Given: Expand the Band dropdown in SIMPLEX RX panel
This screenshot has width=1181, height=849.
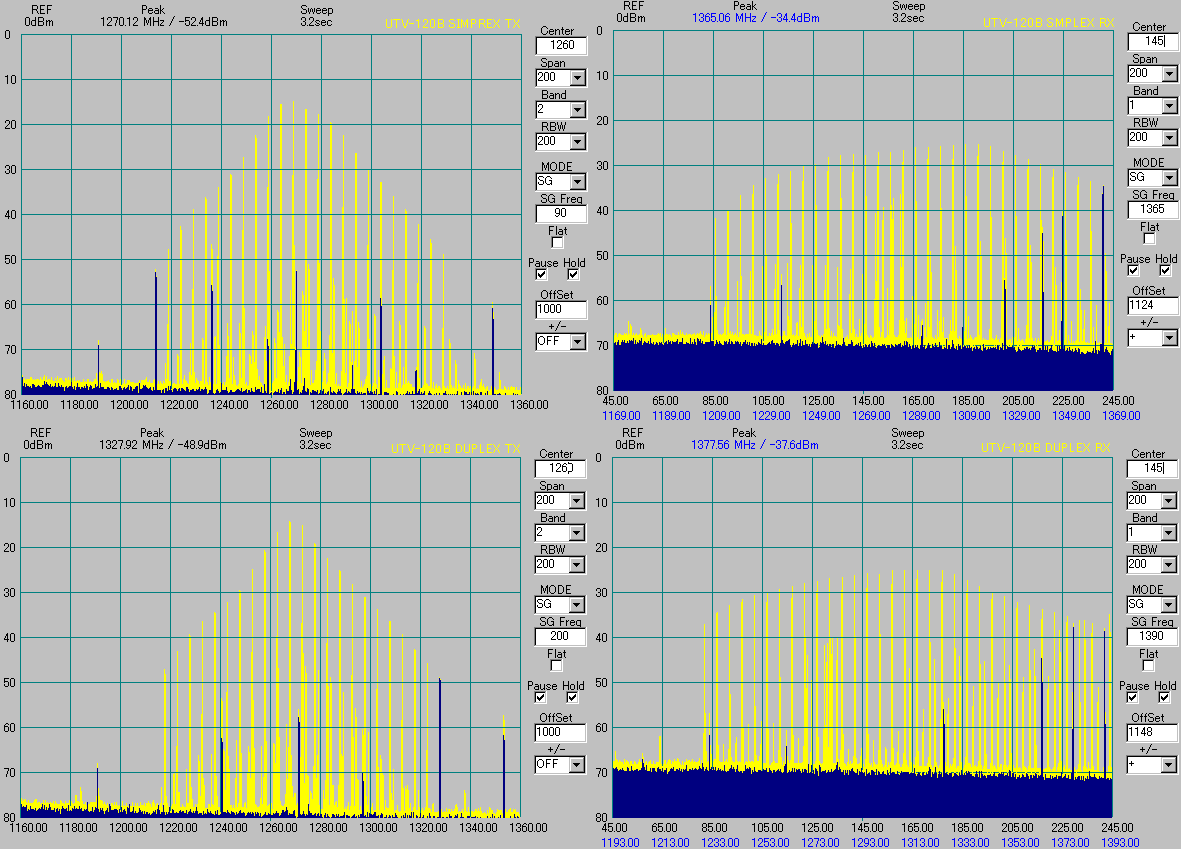Looking at the screenshot, I should click(x=1168, y=105).
